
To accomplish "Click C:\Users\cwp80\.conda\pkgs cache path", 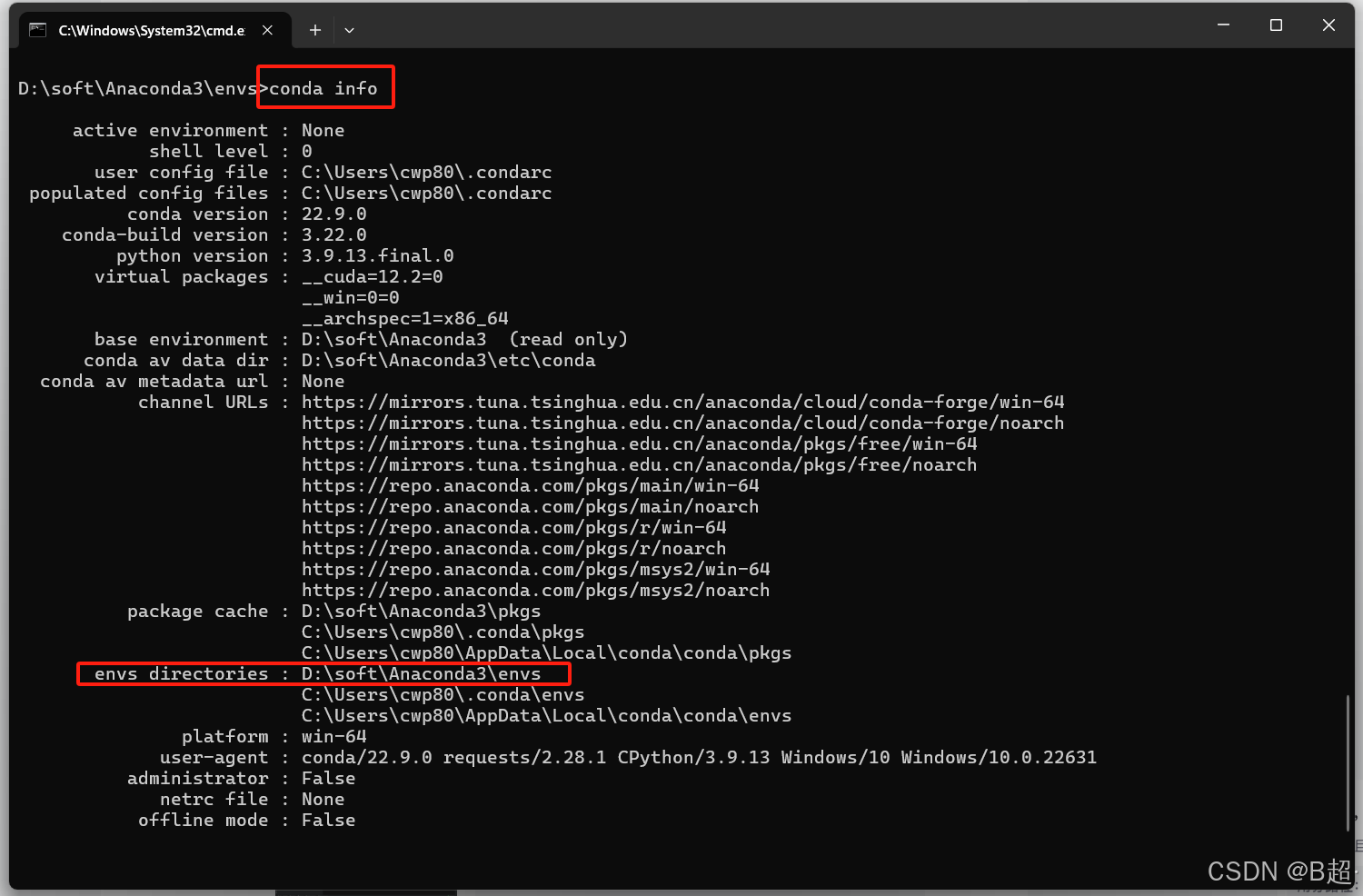I will [x=443, y=632].
